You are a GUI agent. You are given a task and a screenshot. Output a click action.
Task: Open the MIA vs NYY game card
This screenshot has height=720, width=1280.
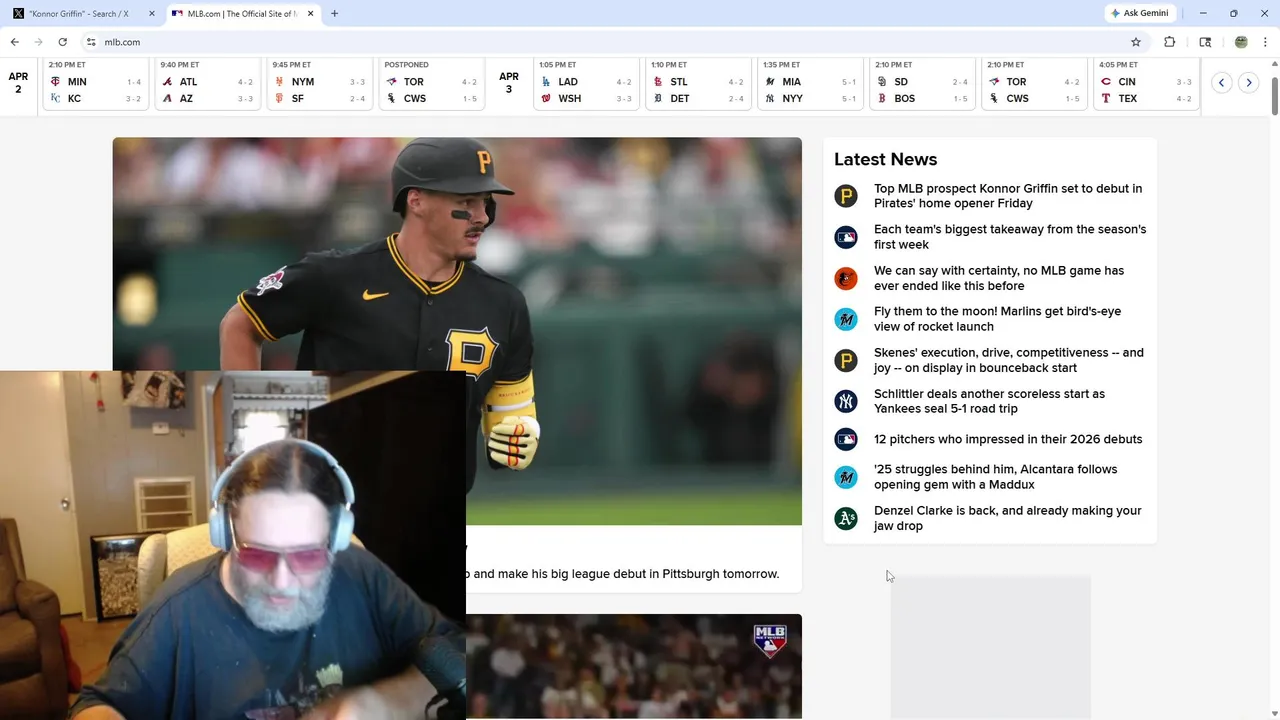click(810, 83)
